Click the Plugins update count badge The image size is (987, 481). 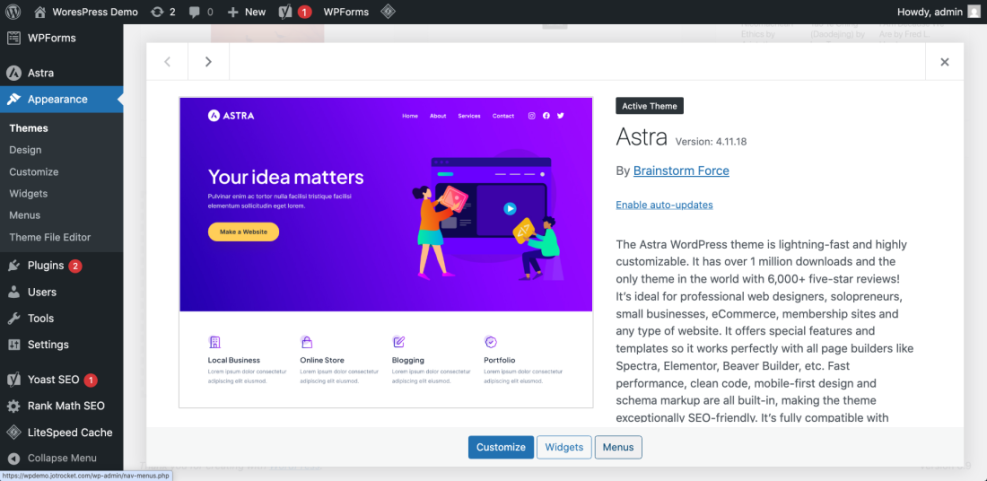(x=75, y=266)
